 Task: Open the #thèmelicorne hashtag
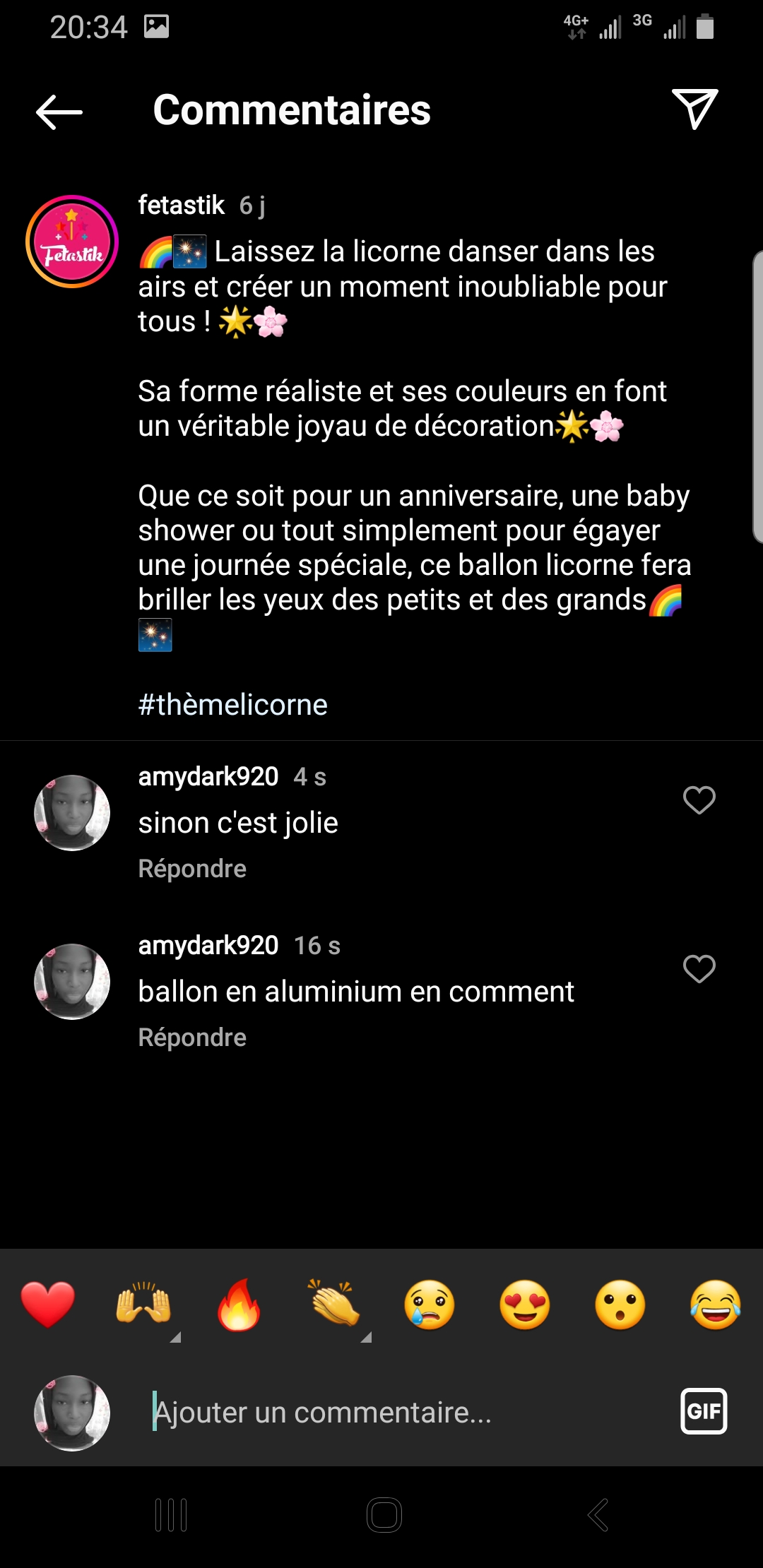(x=233, y=705)
